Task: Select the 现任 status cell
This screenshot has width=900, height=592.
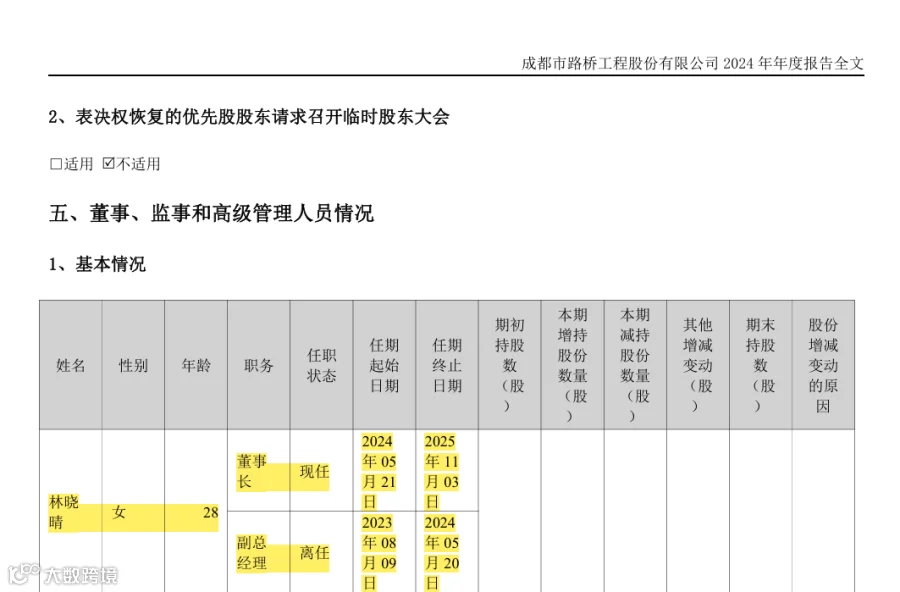Action: pos(315,474)
